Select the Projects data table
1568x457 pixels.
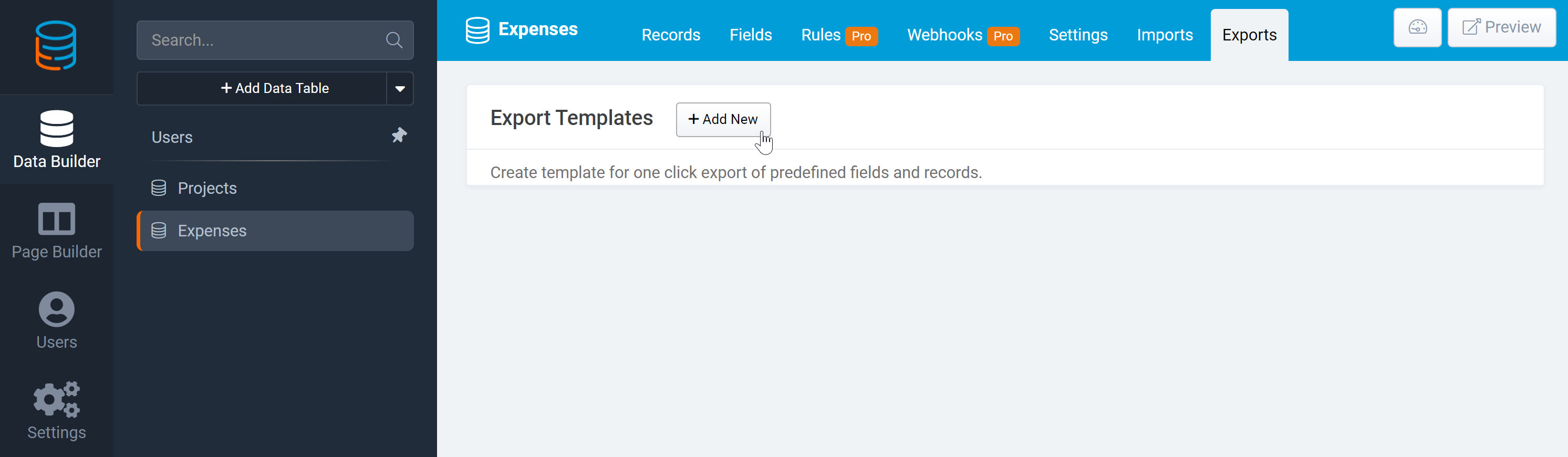click(275, 188)
